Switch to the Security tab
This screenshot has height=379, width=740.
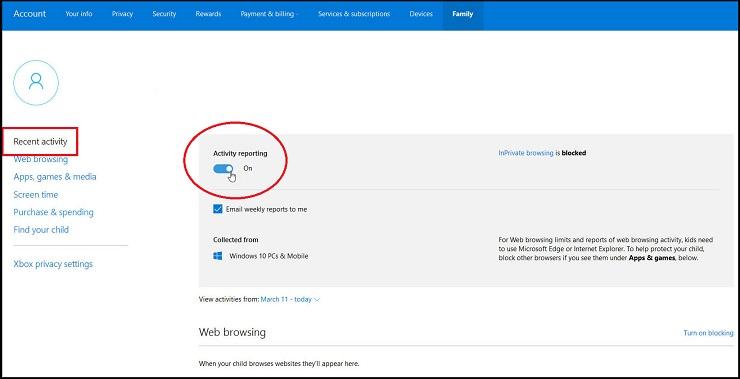(x=164, y=14)
